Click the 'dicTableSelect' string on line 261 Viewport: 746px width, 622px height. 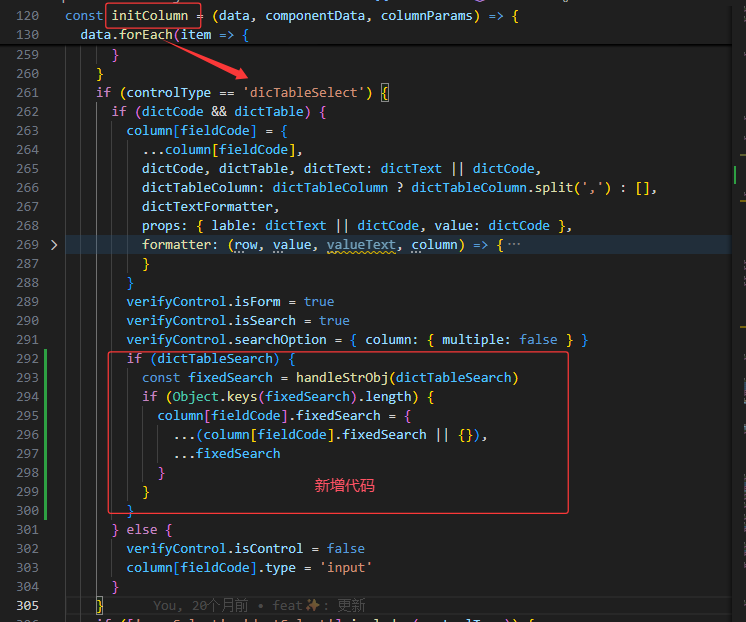306,93
